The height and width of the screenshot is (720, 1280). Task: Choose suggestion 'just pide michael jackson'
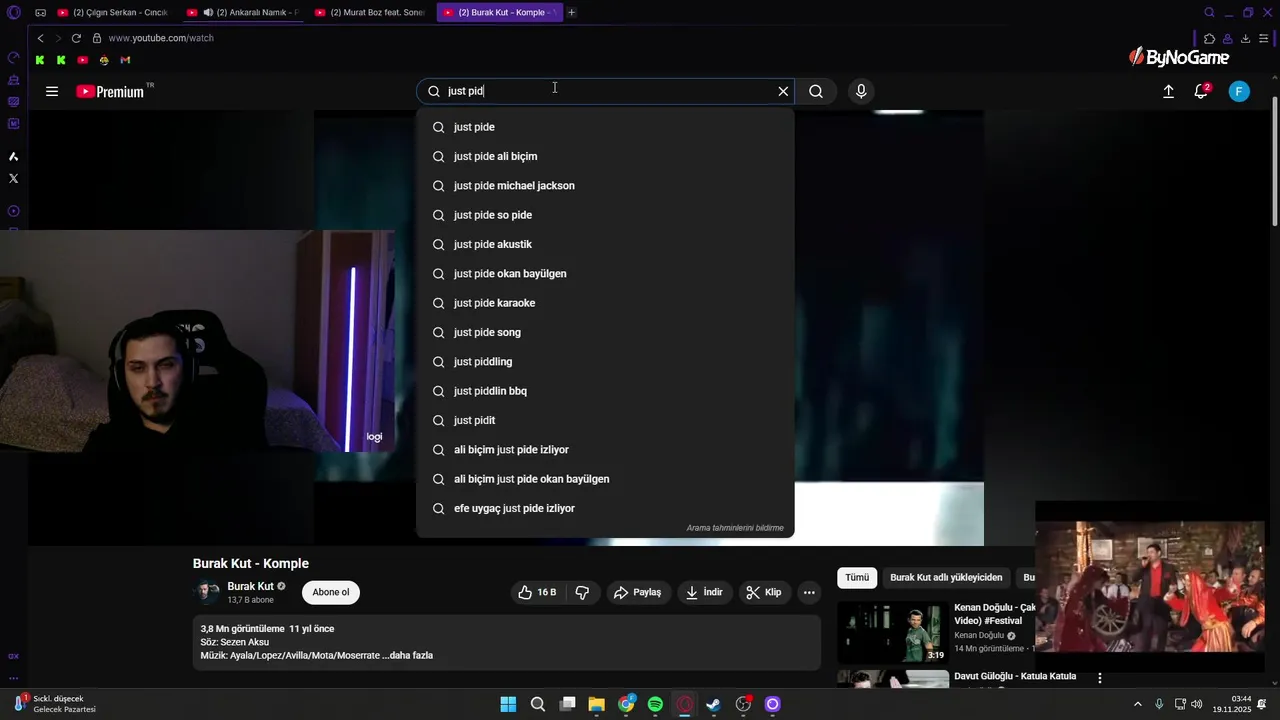[605, 185]
